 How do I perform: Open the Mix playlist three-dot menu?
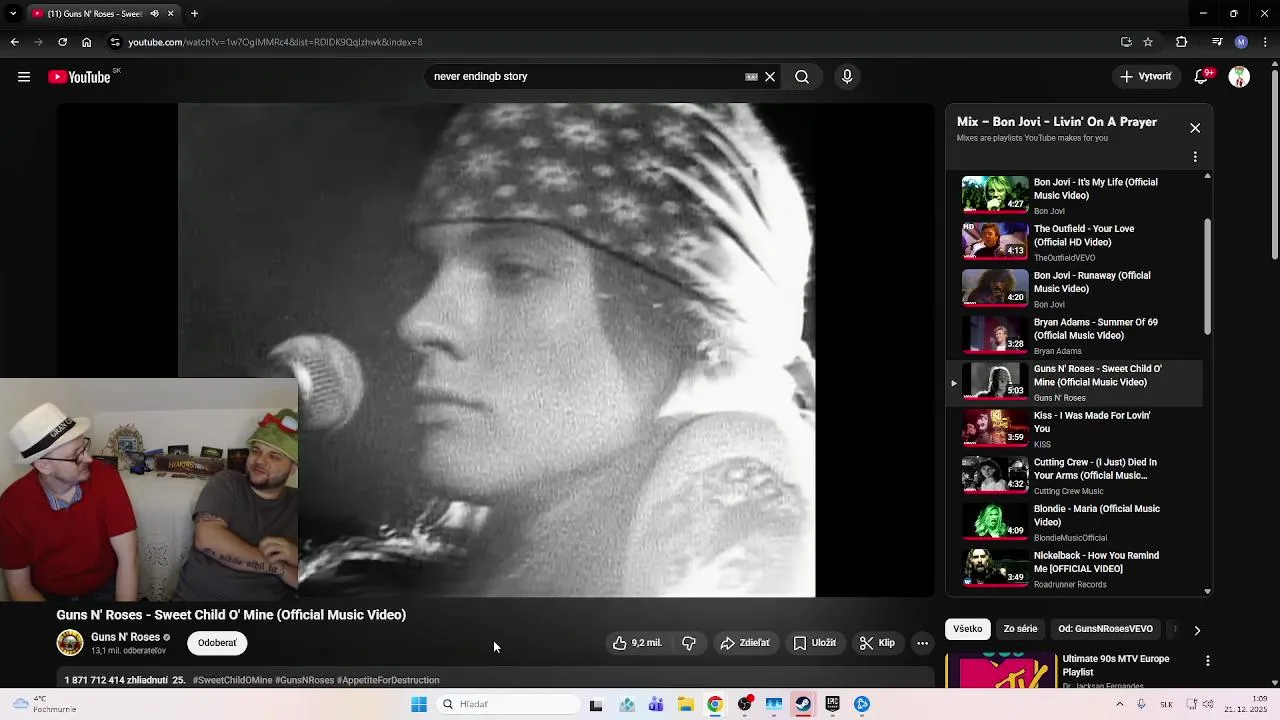point(1195,157)
